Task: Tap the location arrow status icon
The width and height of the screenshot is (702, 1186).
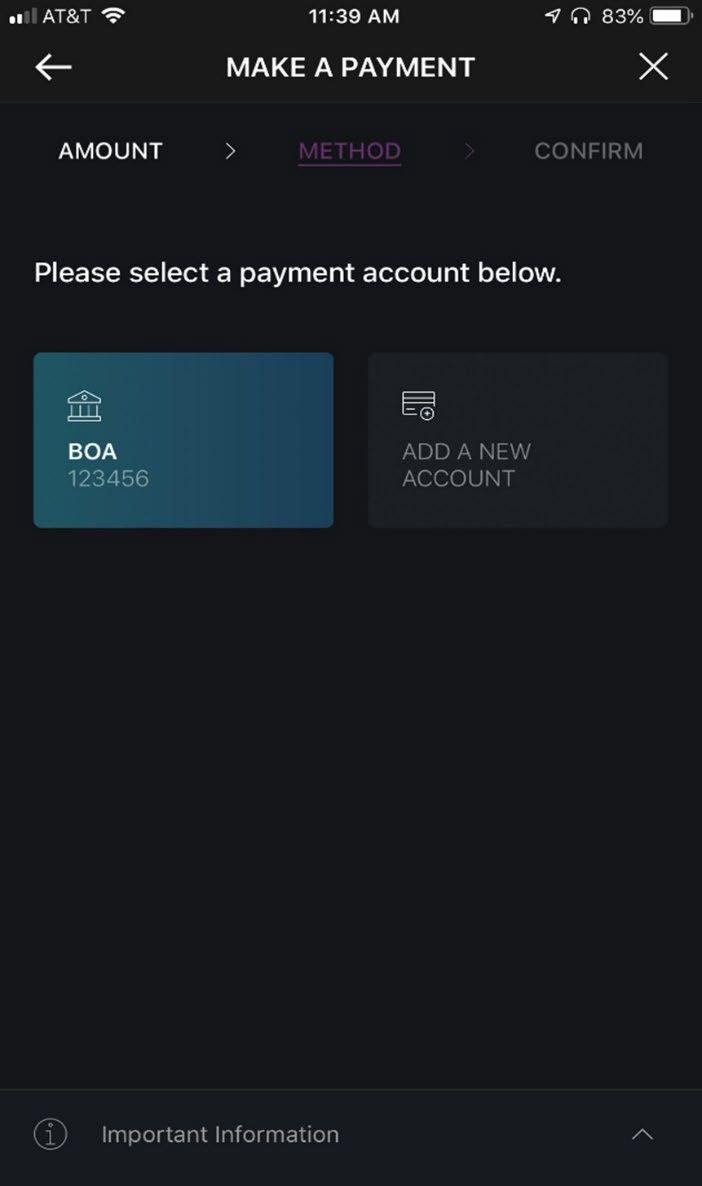Action: tap(553, 16)
